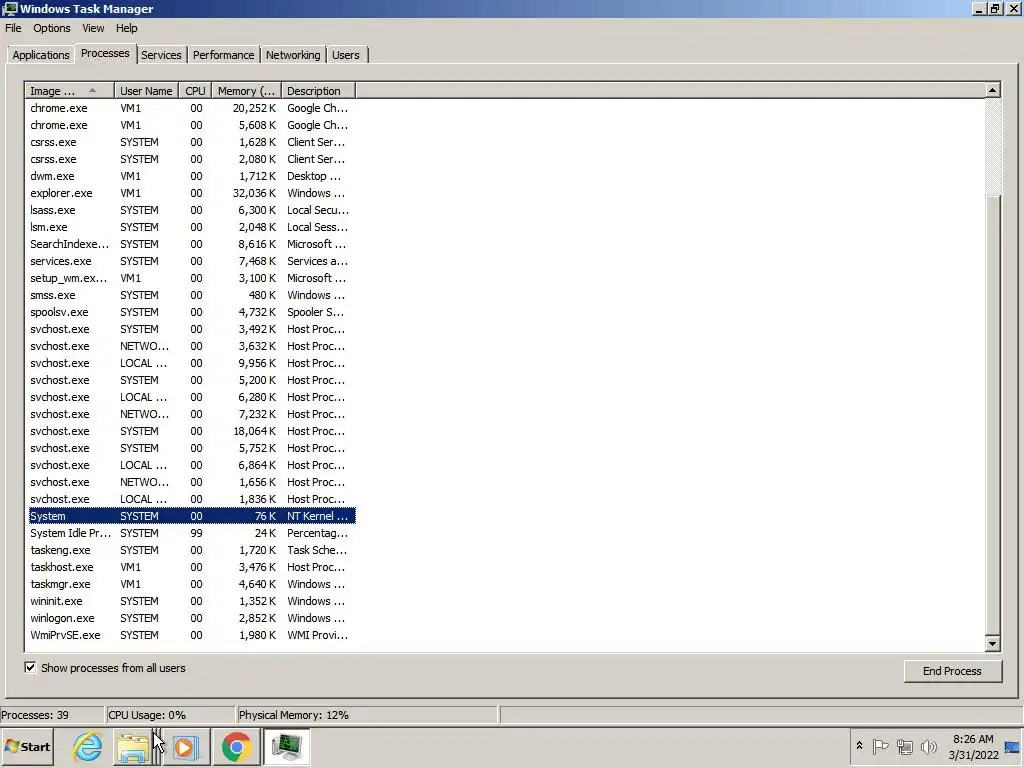Select chrome.exe using 20,252 K memory

point(192,108)
